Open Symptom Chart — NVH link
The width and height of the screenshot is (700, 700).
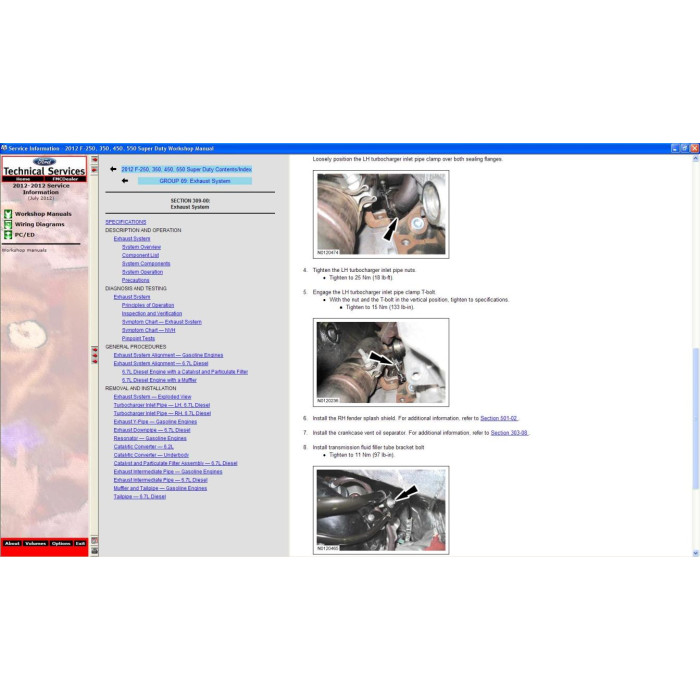pos(148,330)
